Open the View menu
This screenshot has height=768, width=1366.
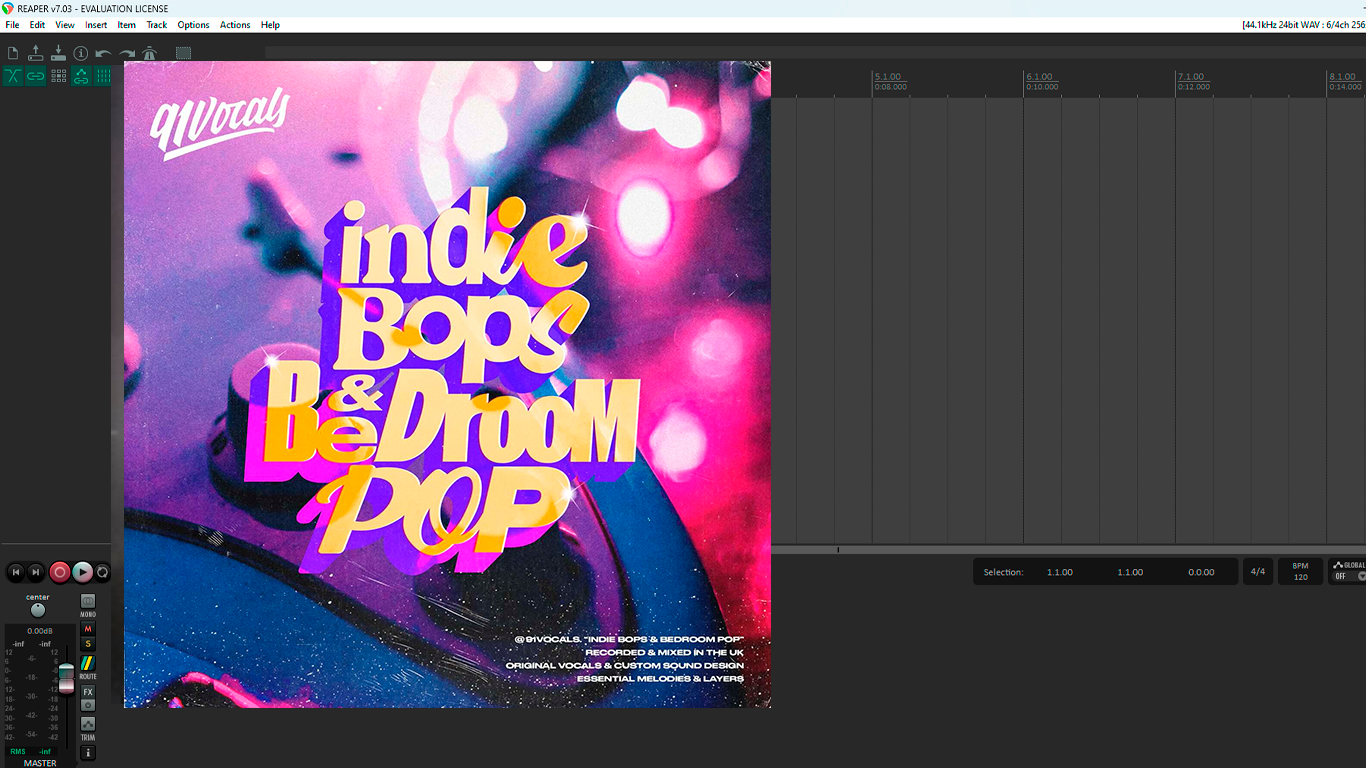click(x=65, y=25)
